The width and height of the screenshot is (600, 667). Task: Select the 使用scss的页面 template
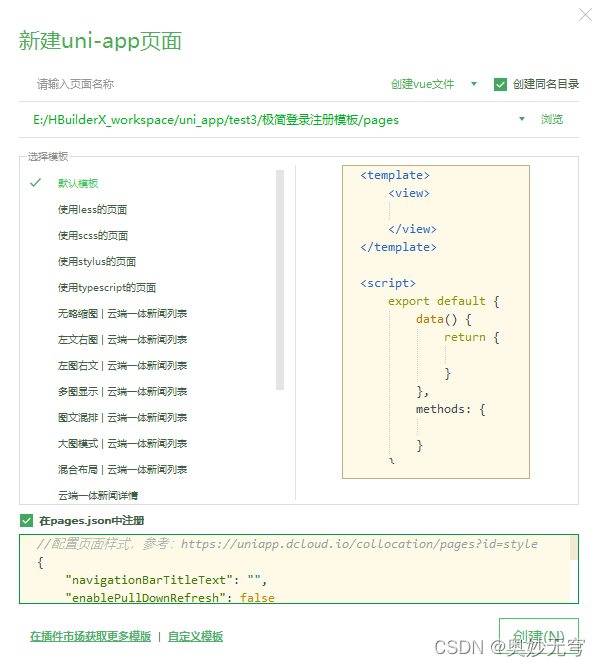(x=93, y=235)
